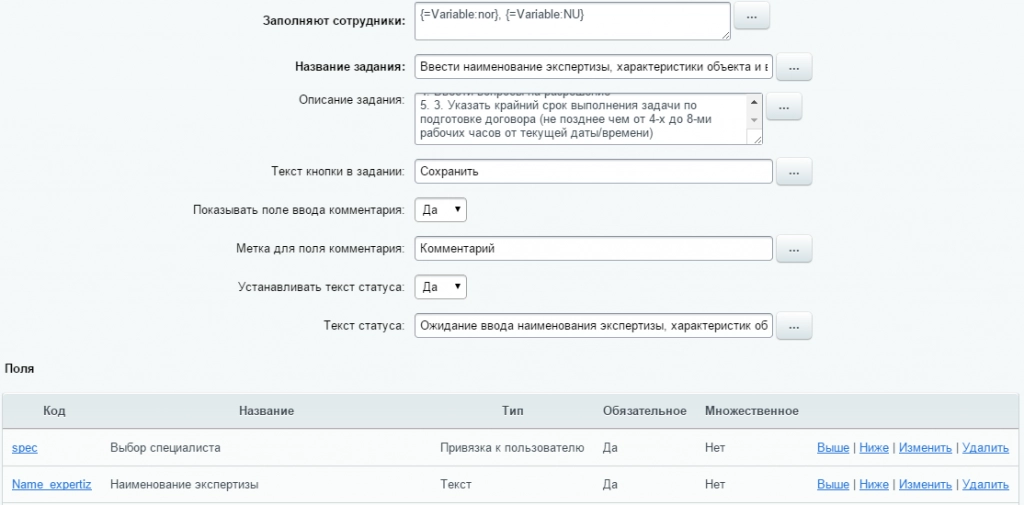Viewport: 1024px width, 505px height.
Task: Click the '...' button beside Название задания
Action: [x=794, y=67]
